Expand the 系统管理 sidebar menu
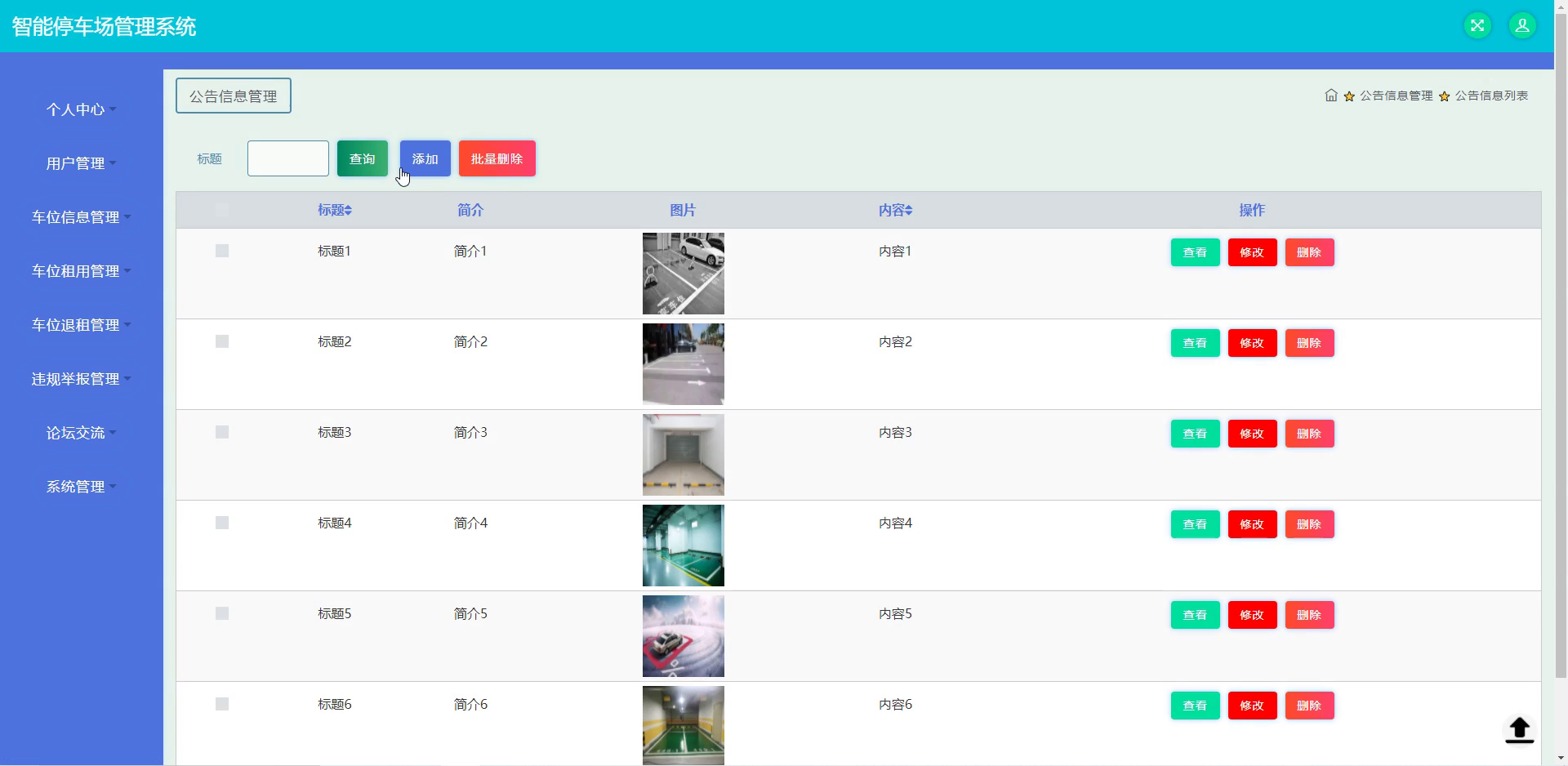Screen dimensions: 1568x766 click(x=81, y=487)
